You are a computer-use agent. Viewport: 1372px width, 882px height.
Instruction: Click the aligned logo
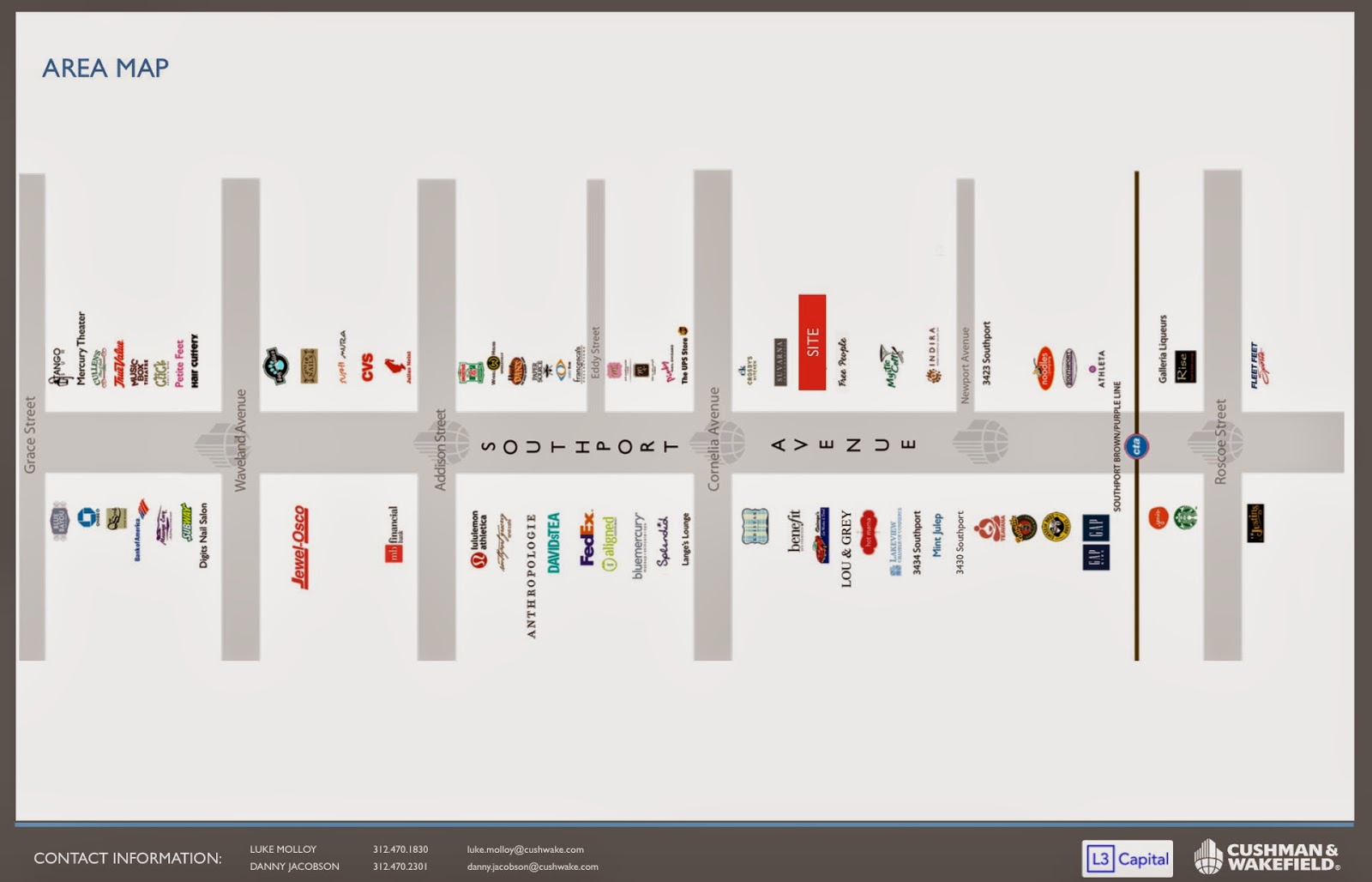(609, 544)
